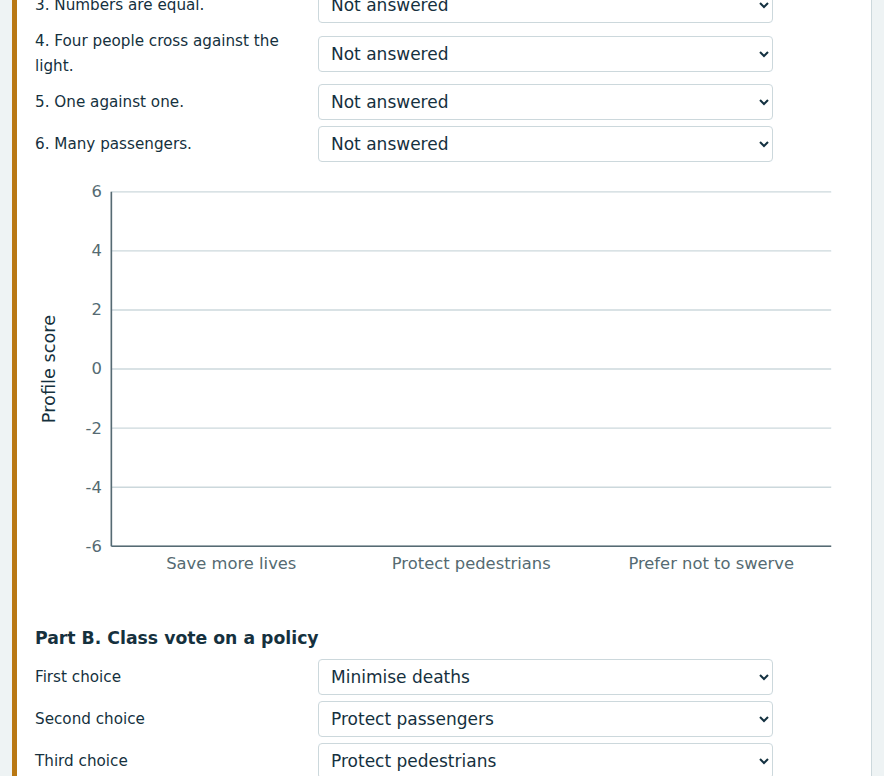Click the "First choice" field label

78,677
